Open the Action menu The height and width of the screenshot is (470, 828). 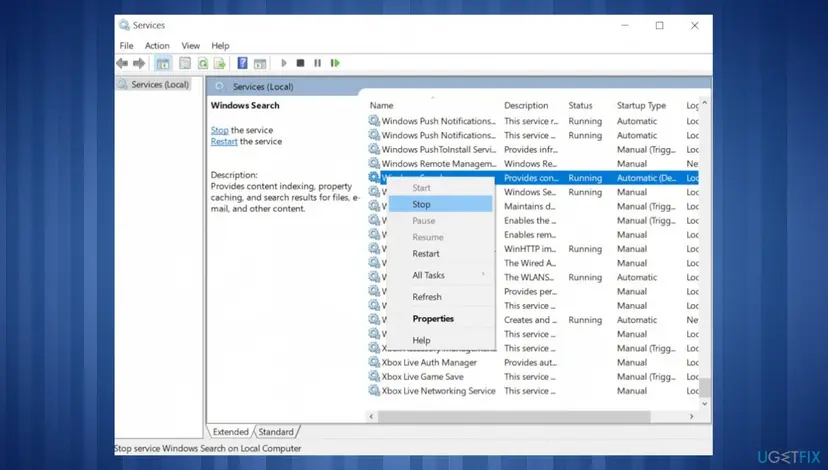click(x=157, y=46)
